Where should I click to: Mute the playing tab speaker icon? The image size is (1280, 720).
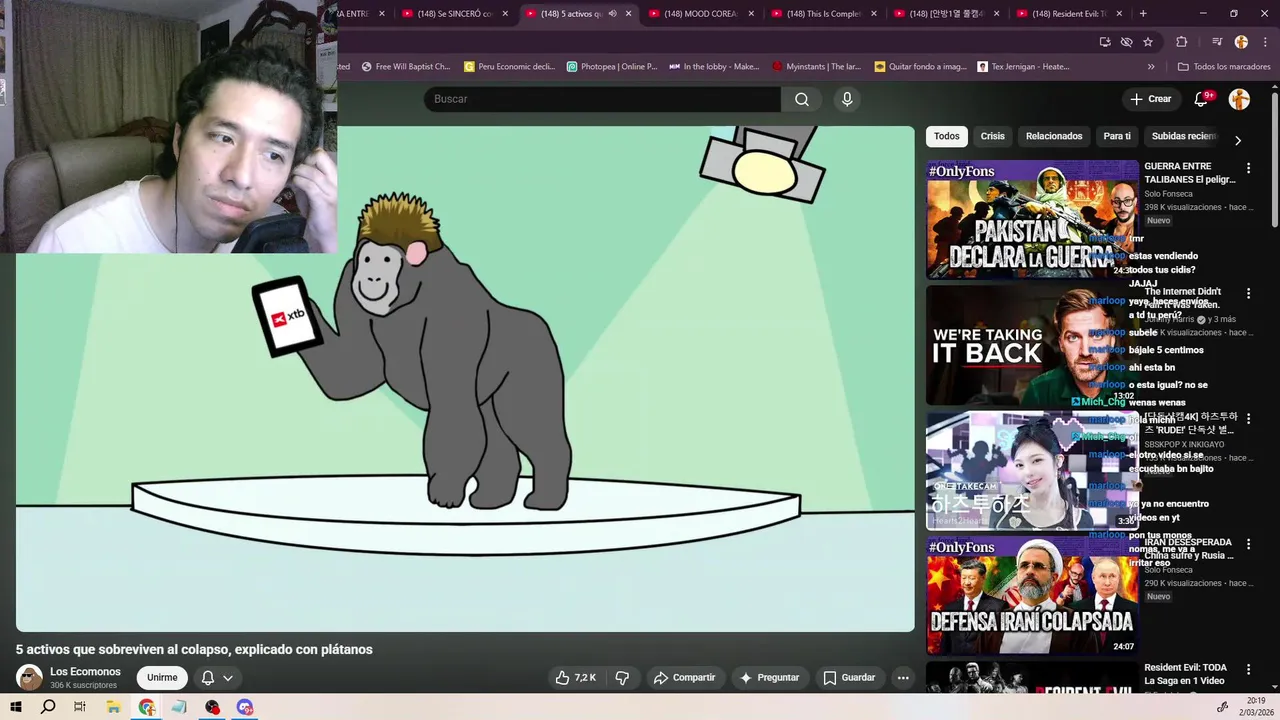[x=612, y=13]
